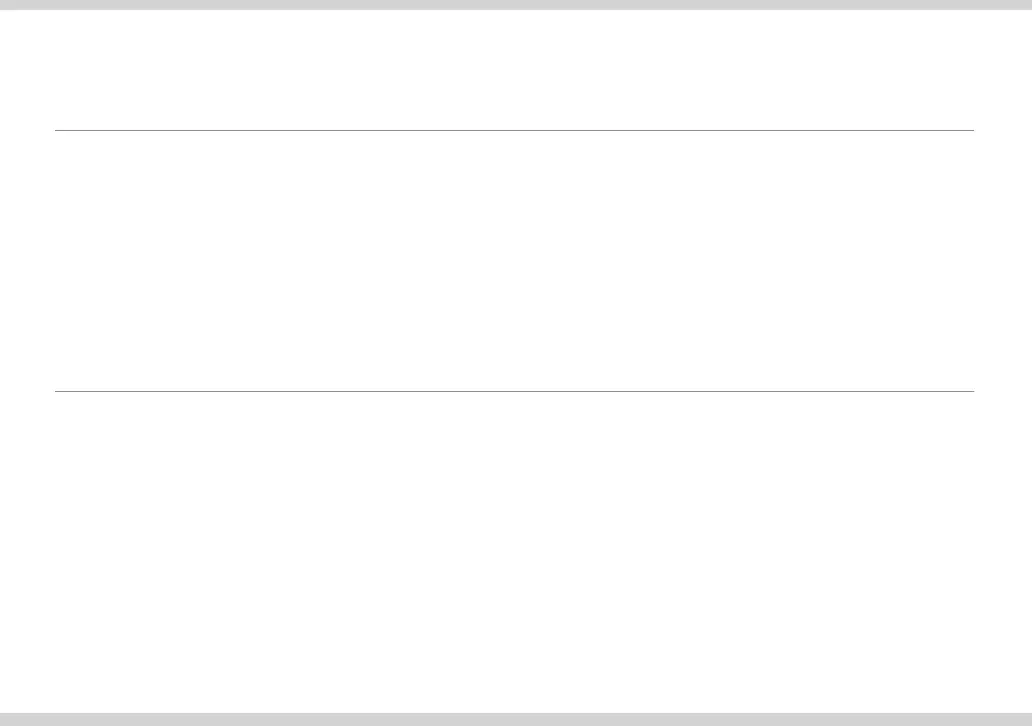Click the center of the lower divider line
Screen dimensions: 1032x726
click(x=514, y=391)
